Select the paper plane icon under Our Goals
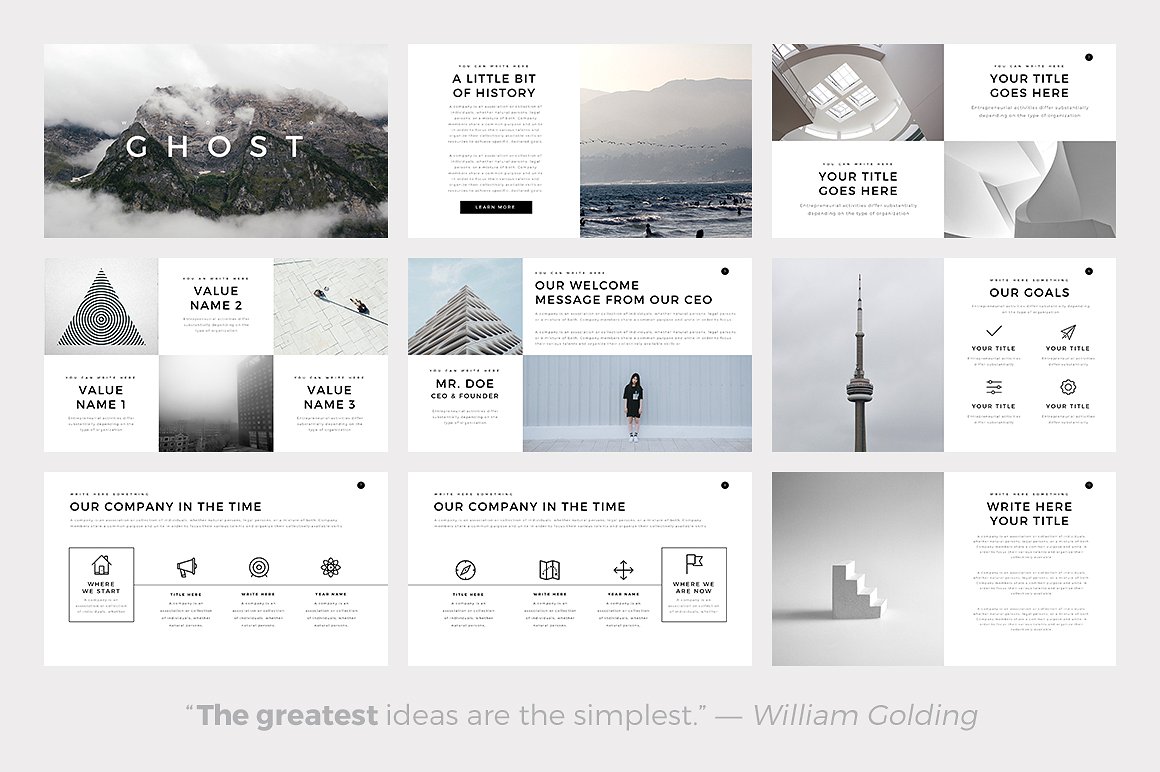Image resolution: width=1160 pixels, height=772 pixels. [1068, 332]
